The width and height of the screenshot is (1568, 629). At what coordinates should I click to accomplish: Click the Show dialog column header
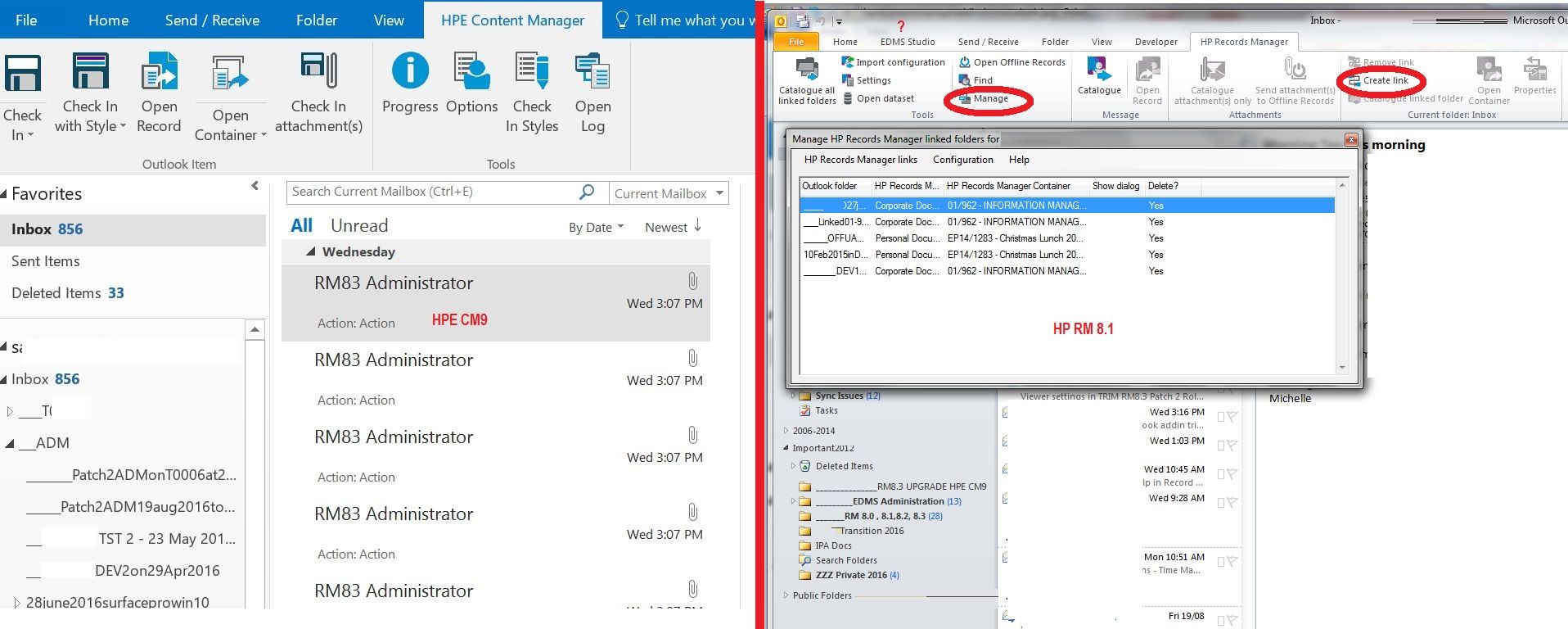pyautogui.click(x=1115, y=186)
